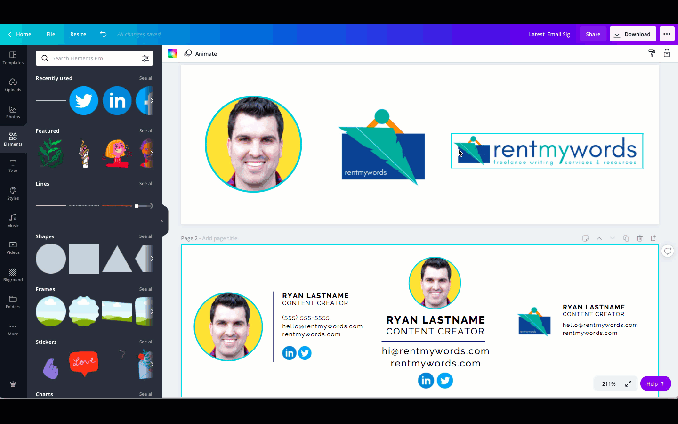Show more Frames arrow
Viewport: 678px width, 424px height.
point(151,311)
